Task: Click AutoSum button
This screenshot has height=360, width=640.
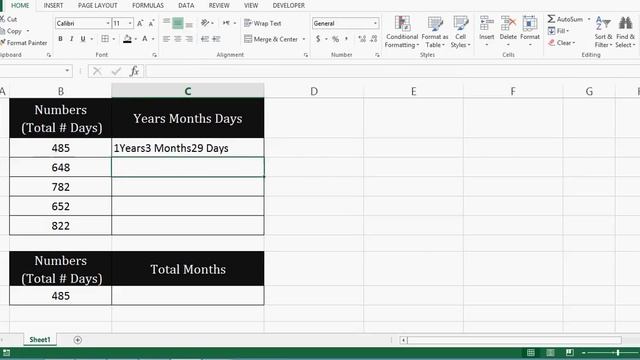Action: coord(566,19)
